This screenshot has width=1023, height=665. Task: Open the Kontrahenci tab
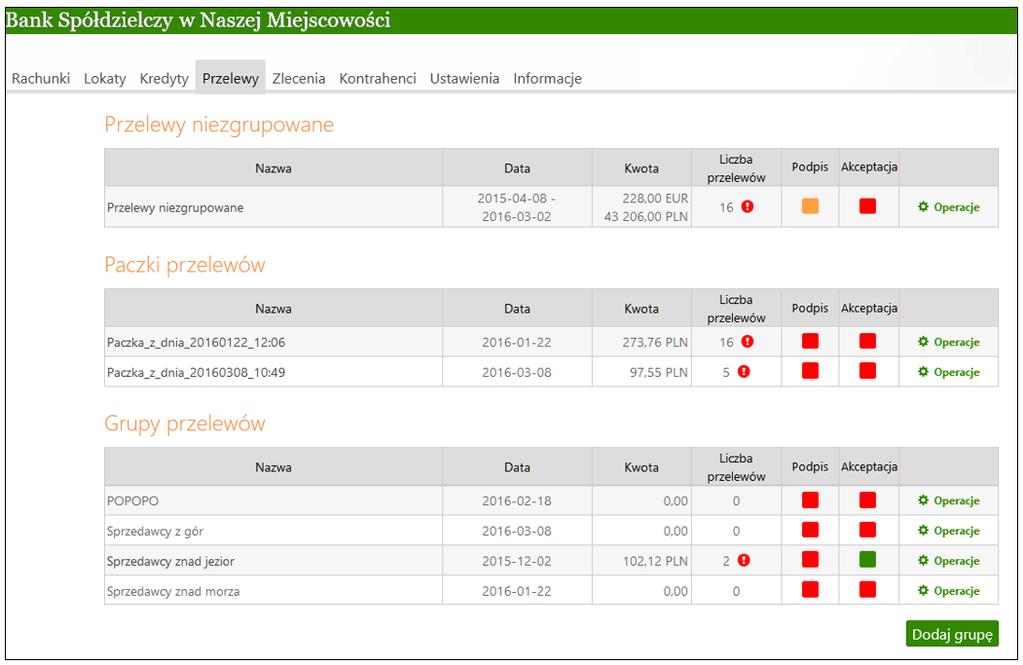point(378,78)
